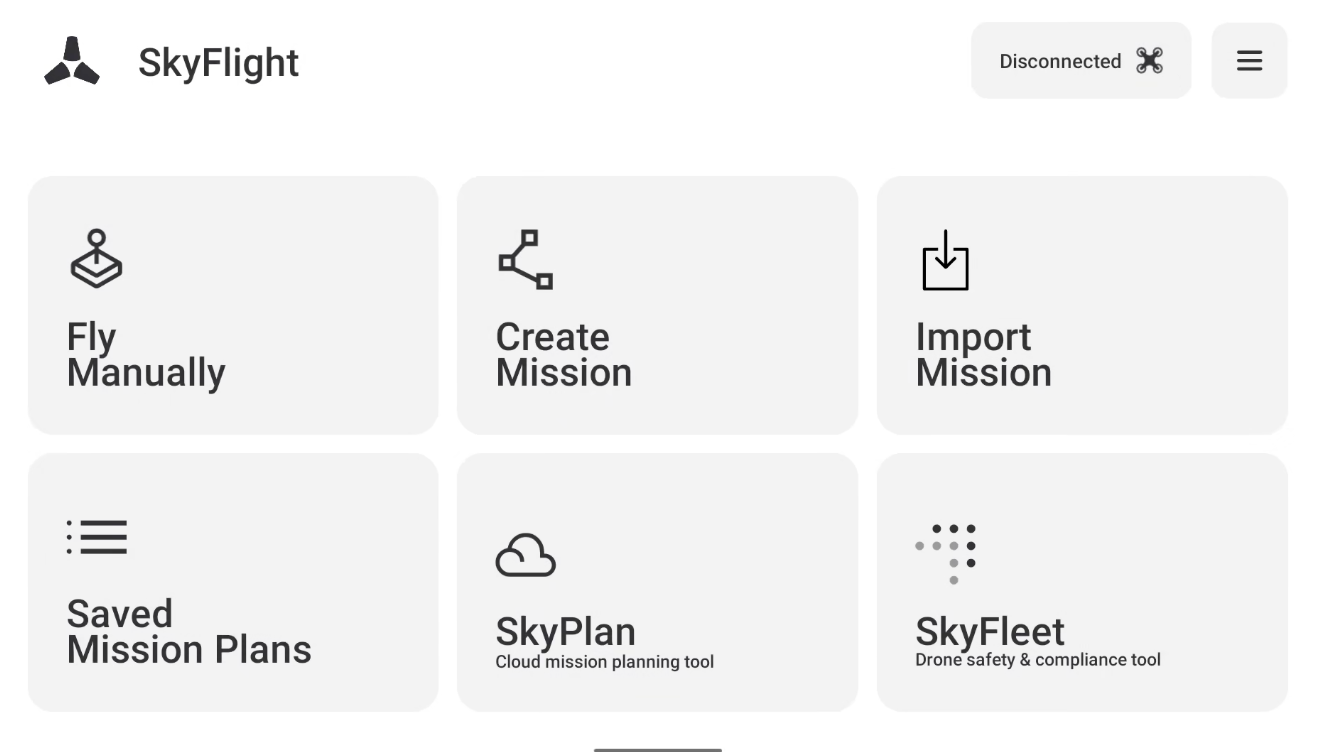The height and width of the screenshot is (752, 1334).
Task: Open Saved Mission Plans
Action: 233,580
